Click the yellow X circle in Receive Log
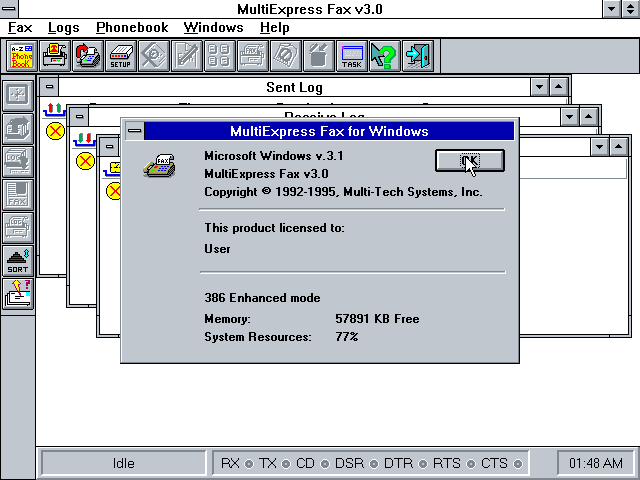This screenshot has height=480, width=640. tap(85, 161)
